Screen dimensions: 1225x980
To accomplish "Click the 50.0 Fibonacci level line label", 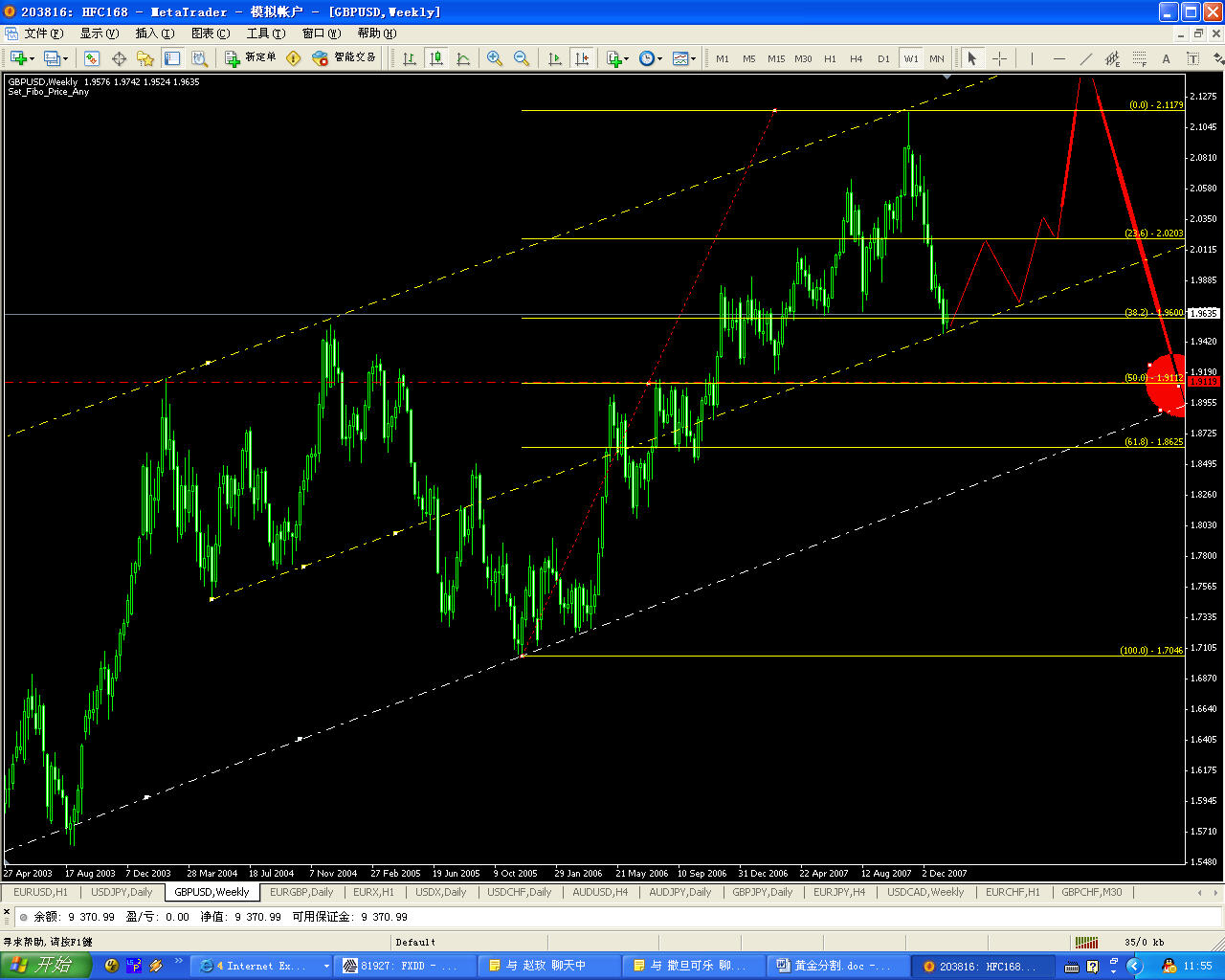I will (1154, 377).
